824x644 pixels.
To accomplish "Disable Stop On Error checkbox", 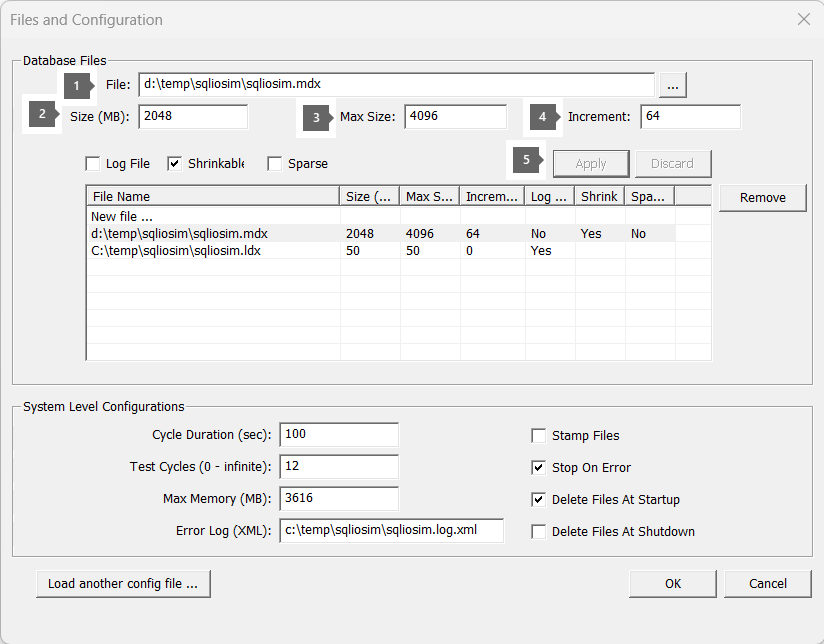I will click(539, 468).
